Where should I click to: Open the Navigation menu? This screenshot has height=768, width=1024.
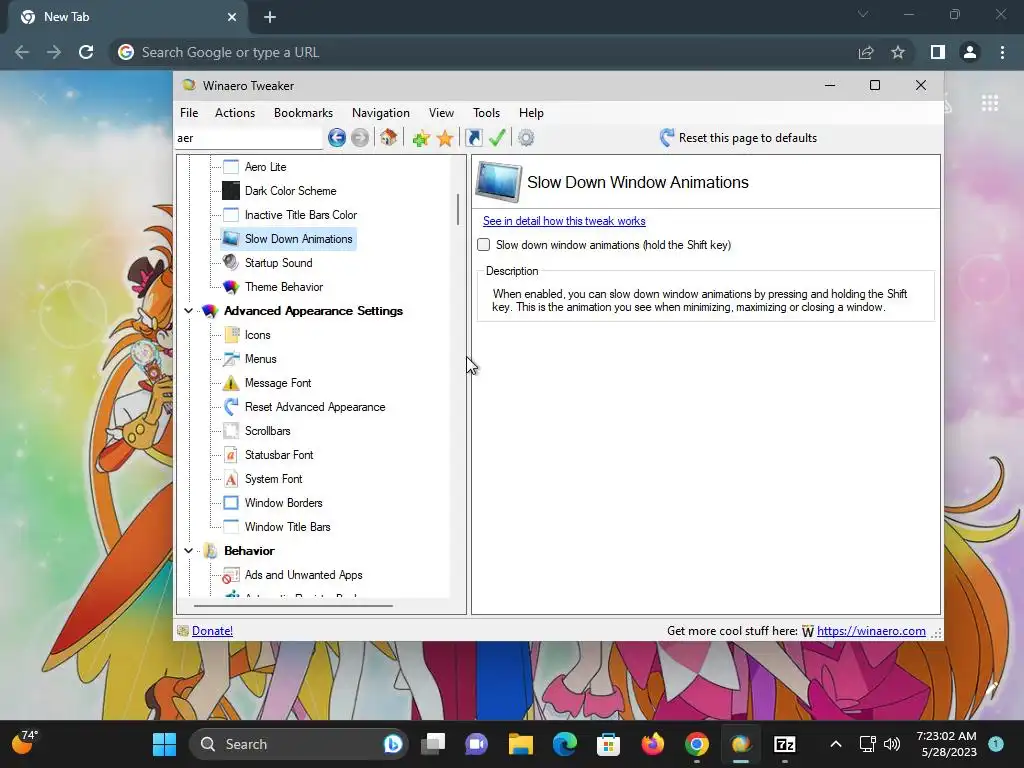pos(381,112)
